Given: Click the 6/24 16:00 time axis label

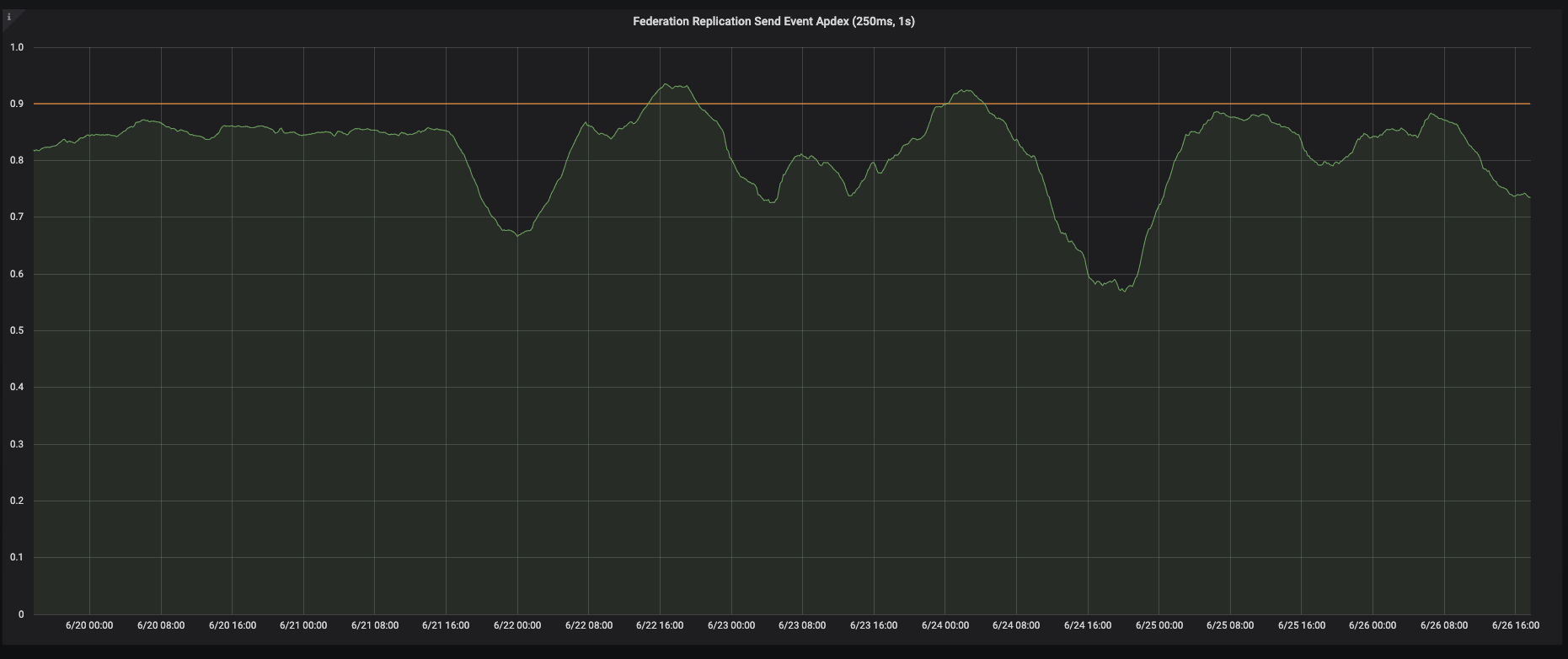Looking at the screenshot, I should click(x=1088, y=625).
